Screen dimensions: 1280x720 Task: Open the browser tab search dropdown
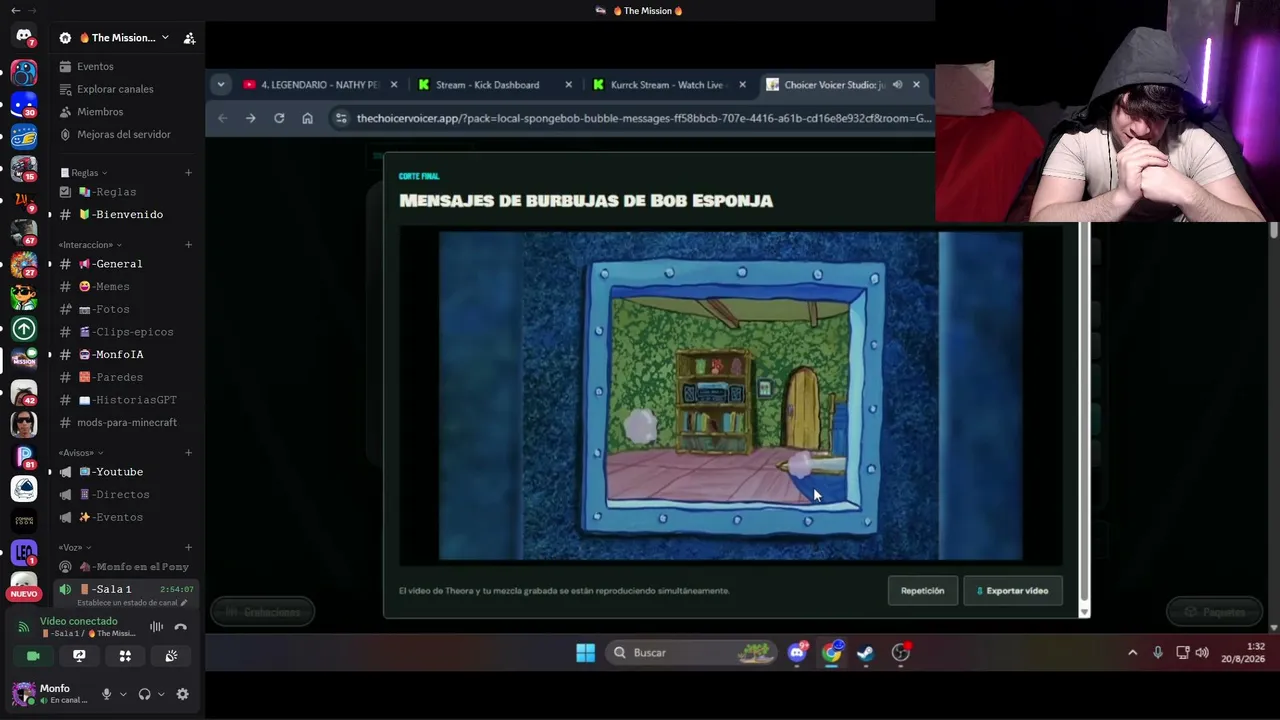pos(221,85)
